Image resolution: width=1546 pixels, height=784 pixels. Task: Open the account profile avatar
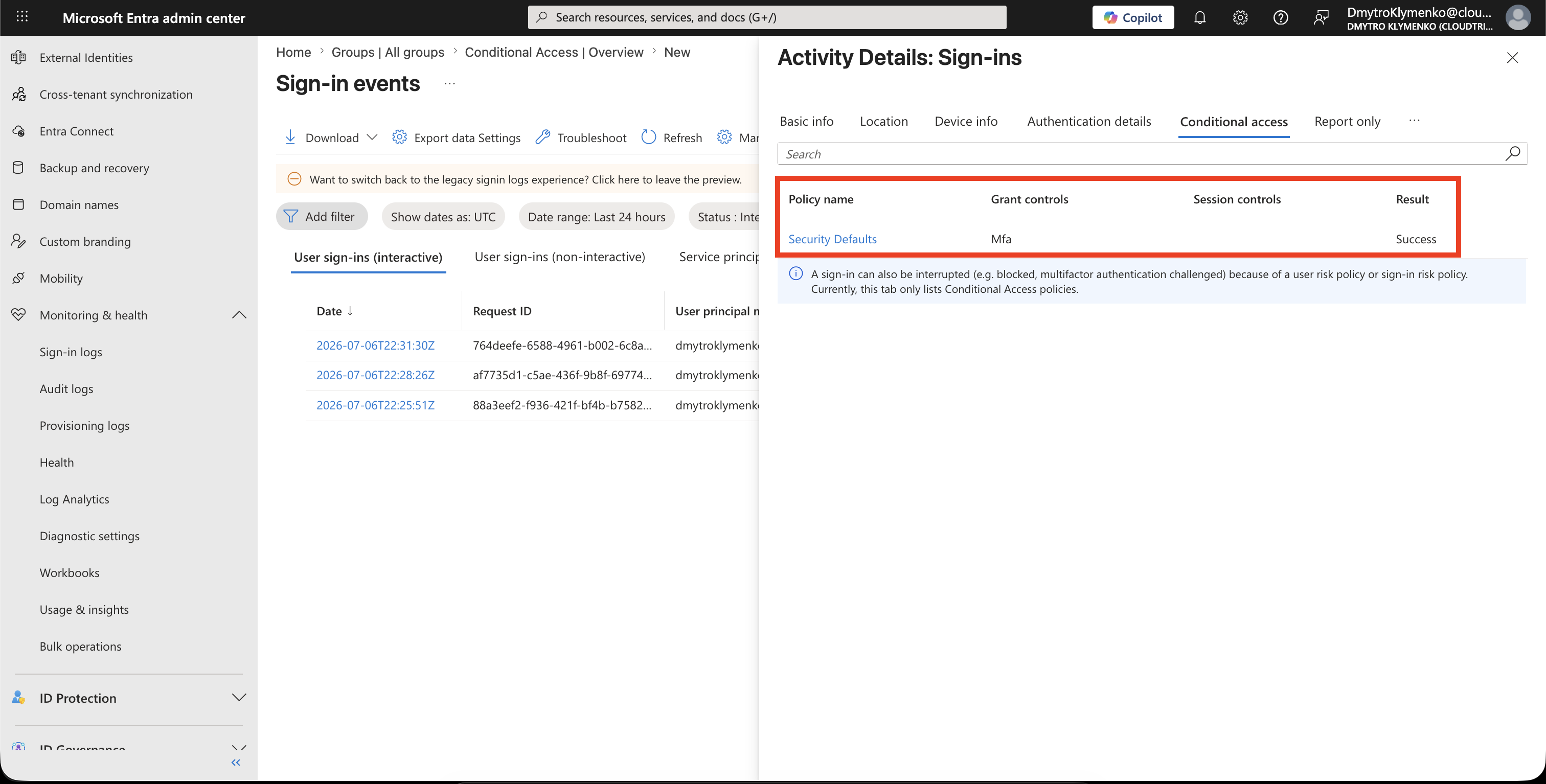coord(1518,17)
